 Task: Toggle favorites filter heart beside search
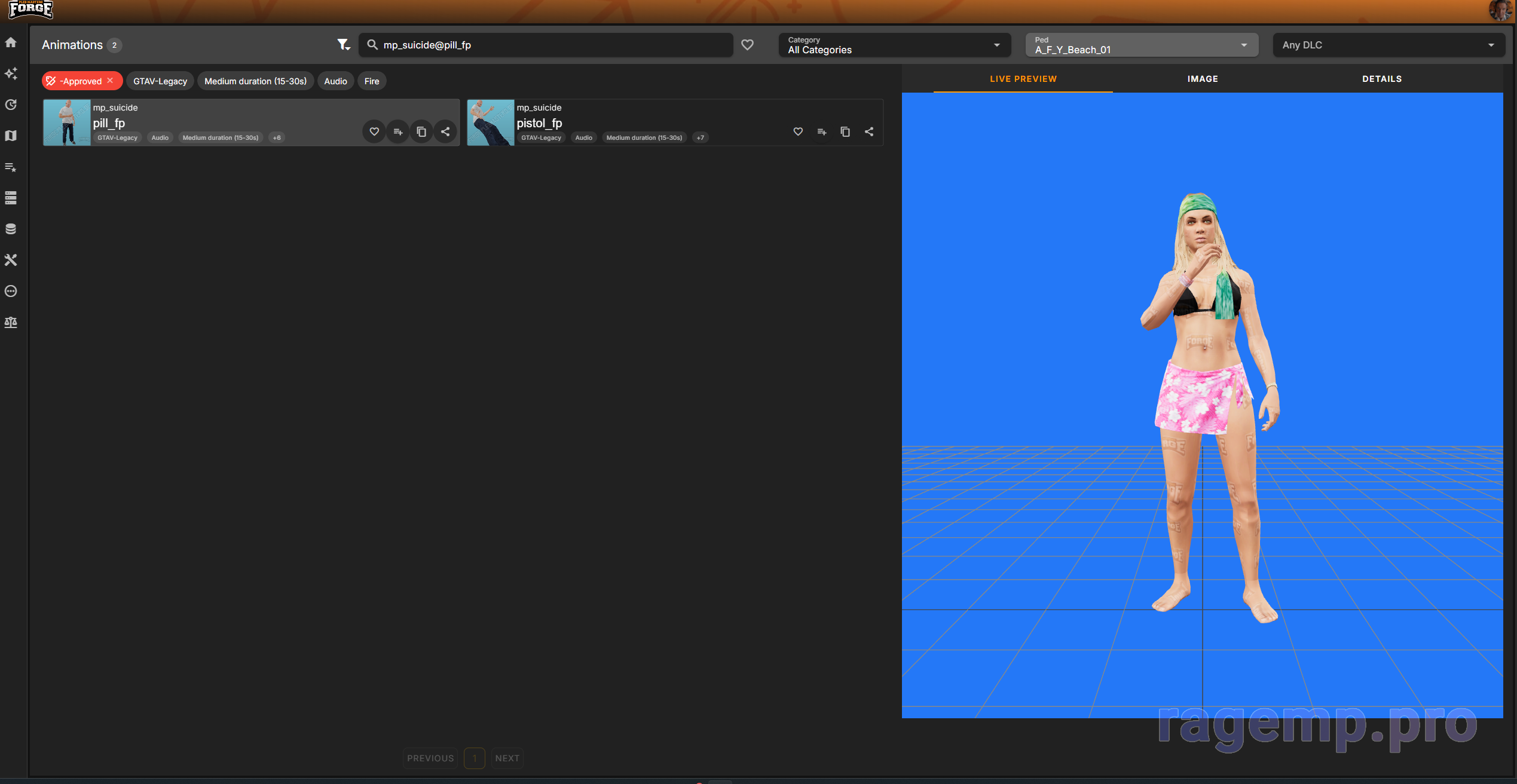[x=747, y=45]
